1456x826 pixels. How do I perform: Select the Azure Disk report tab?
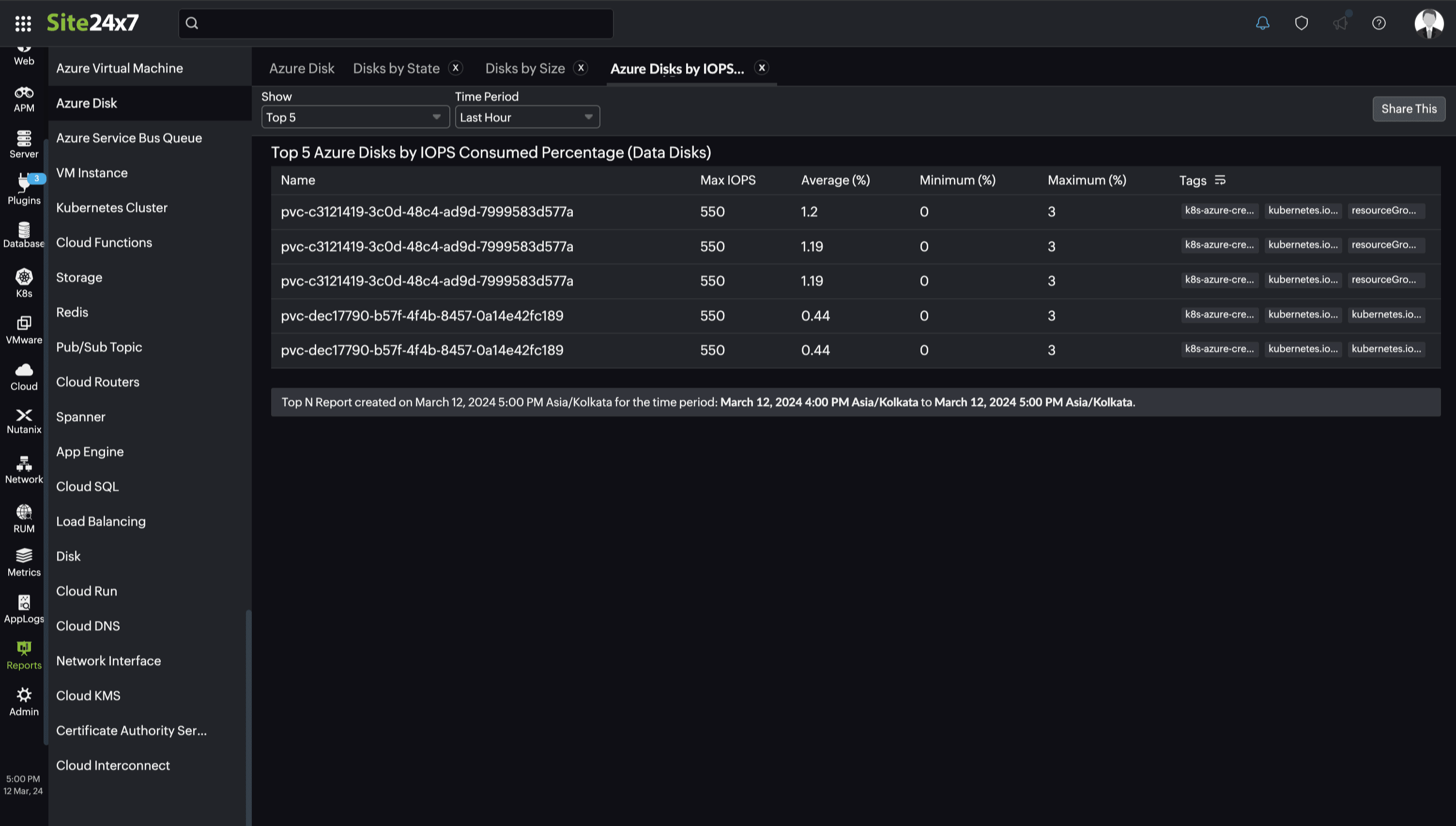(302, 68)
